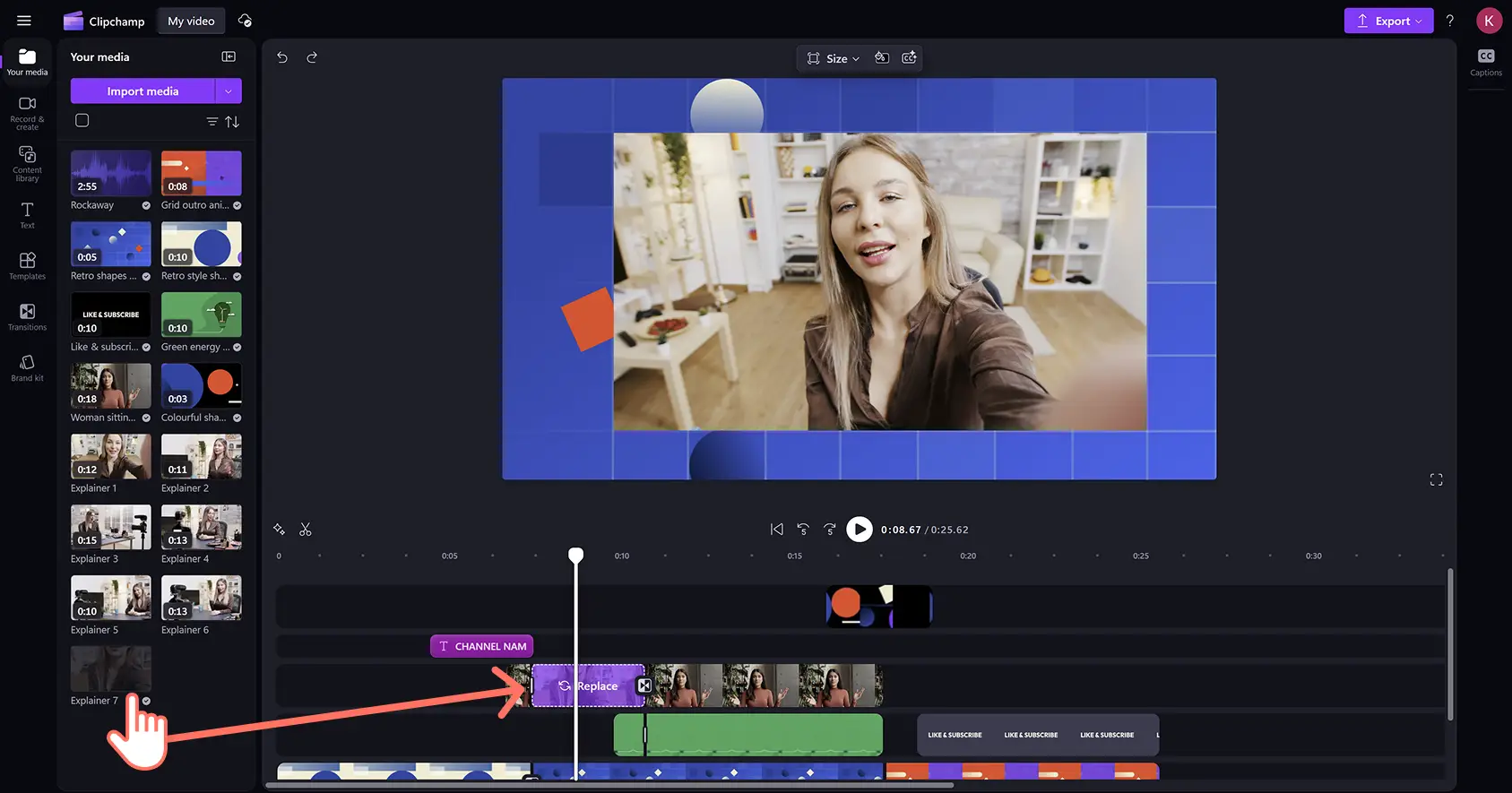Select the retro shapes clip on the bottom track
The height and width of the screenshot is (793, 1512).
tap(708, 771)
